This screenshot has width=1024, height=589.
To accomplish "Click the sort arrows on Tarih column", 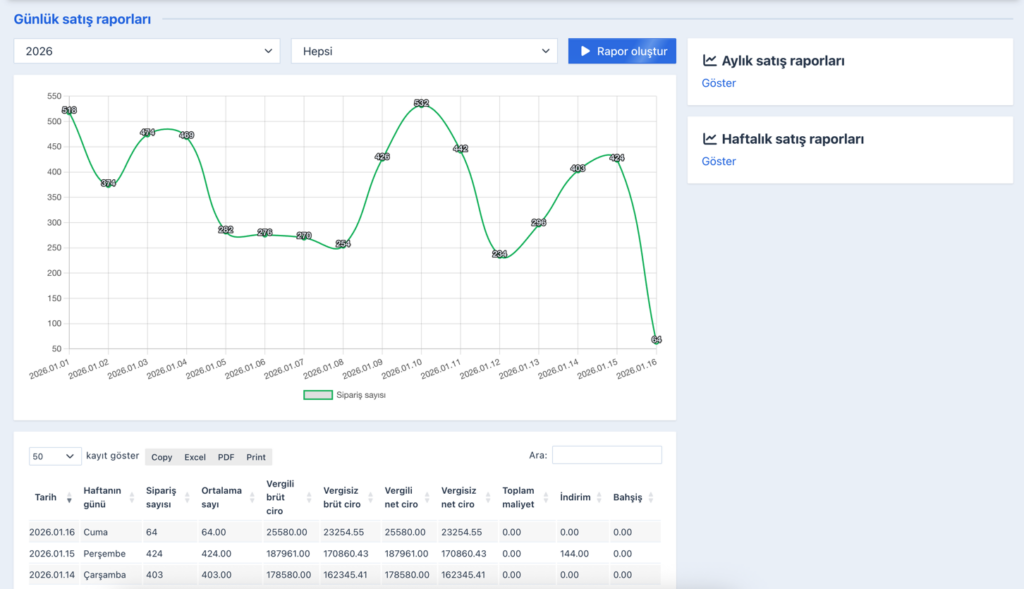I will (69, 498).
